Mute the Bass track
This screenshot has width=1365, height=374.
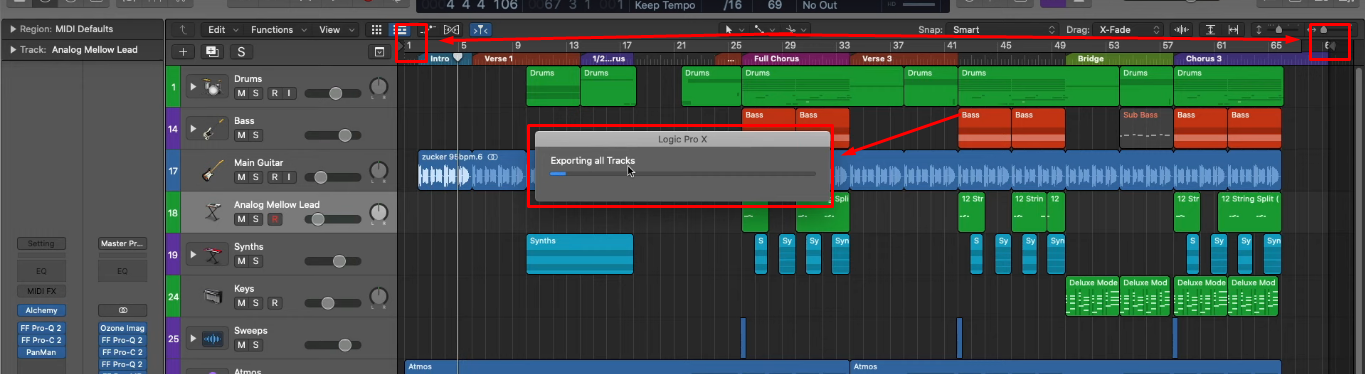point(241,135)
